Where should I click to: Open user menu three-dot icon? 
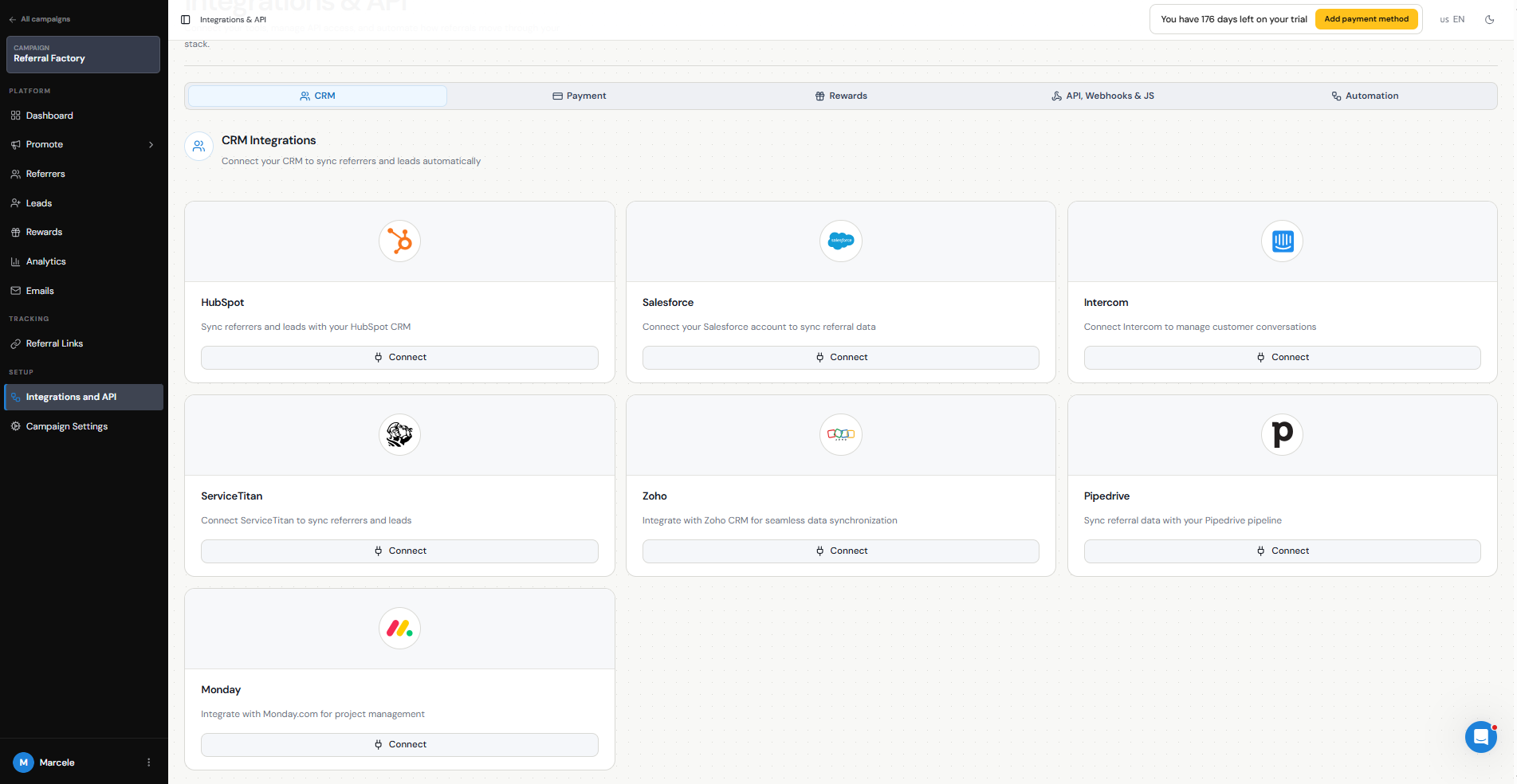pyautogui.click(x=149, y=762)
